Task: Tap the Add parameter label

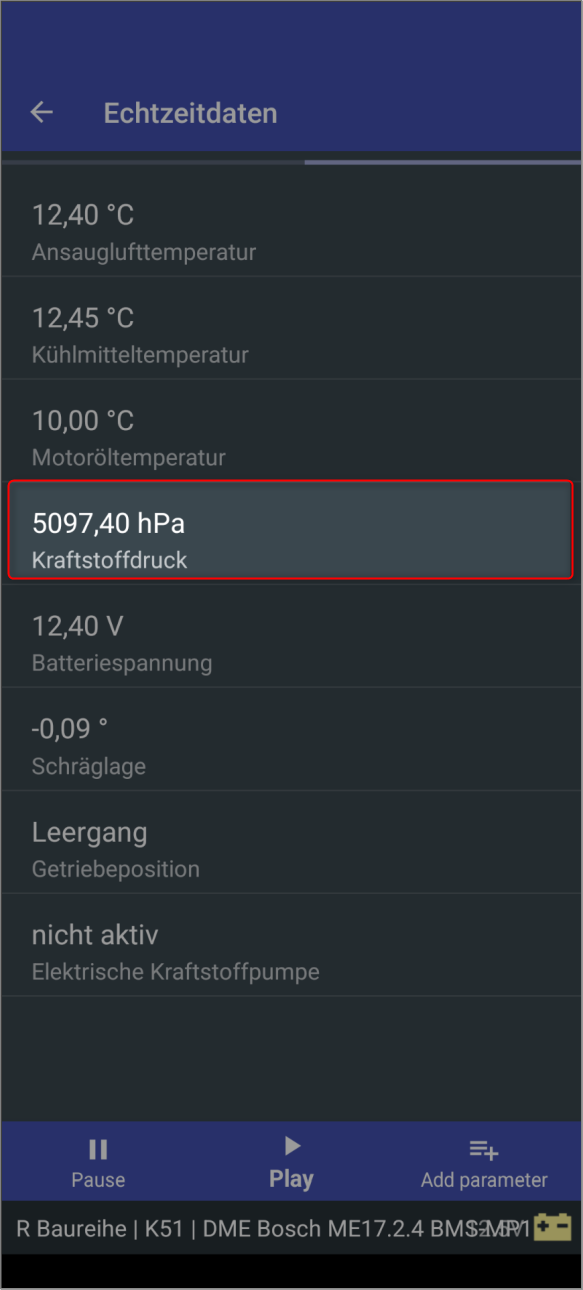Action: click(x=484, y=1180)
